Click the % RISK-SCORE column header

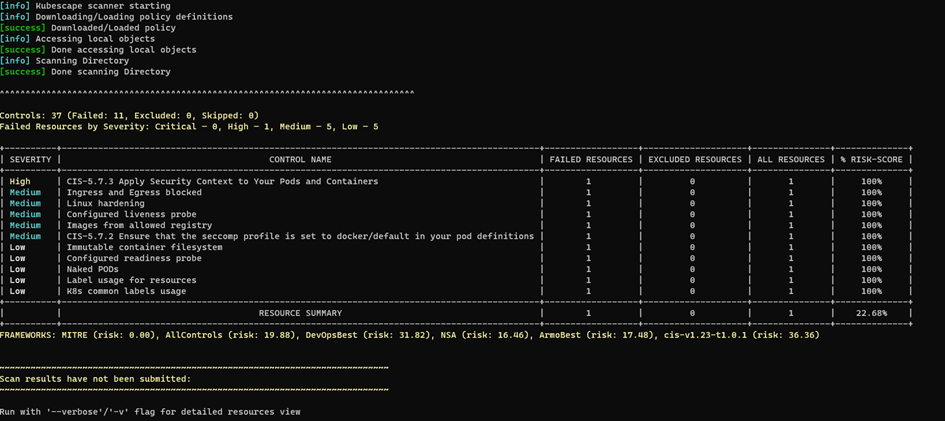click(x=871, y=160)
